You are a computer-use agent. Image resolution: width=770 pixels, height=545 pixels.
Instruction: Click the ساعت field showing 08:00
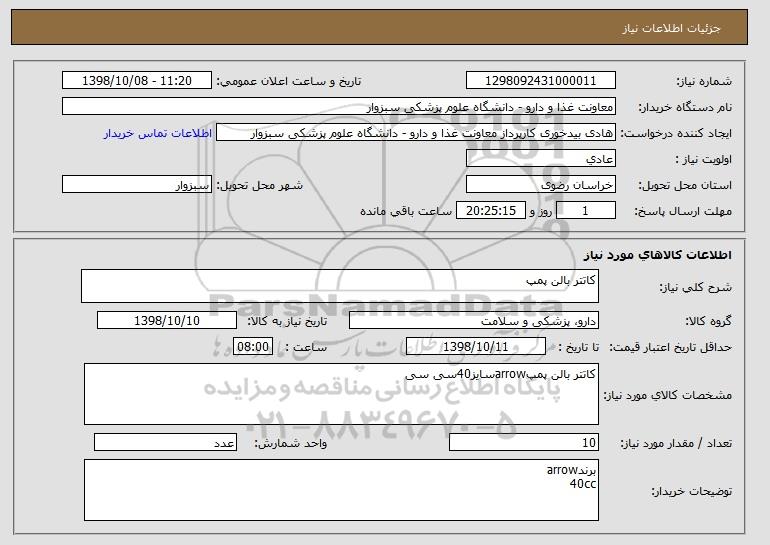click(253, 347)
